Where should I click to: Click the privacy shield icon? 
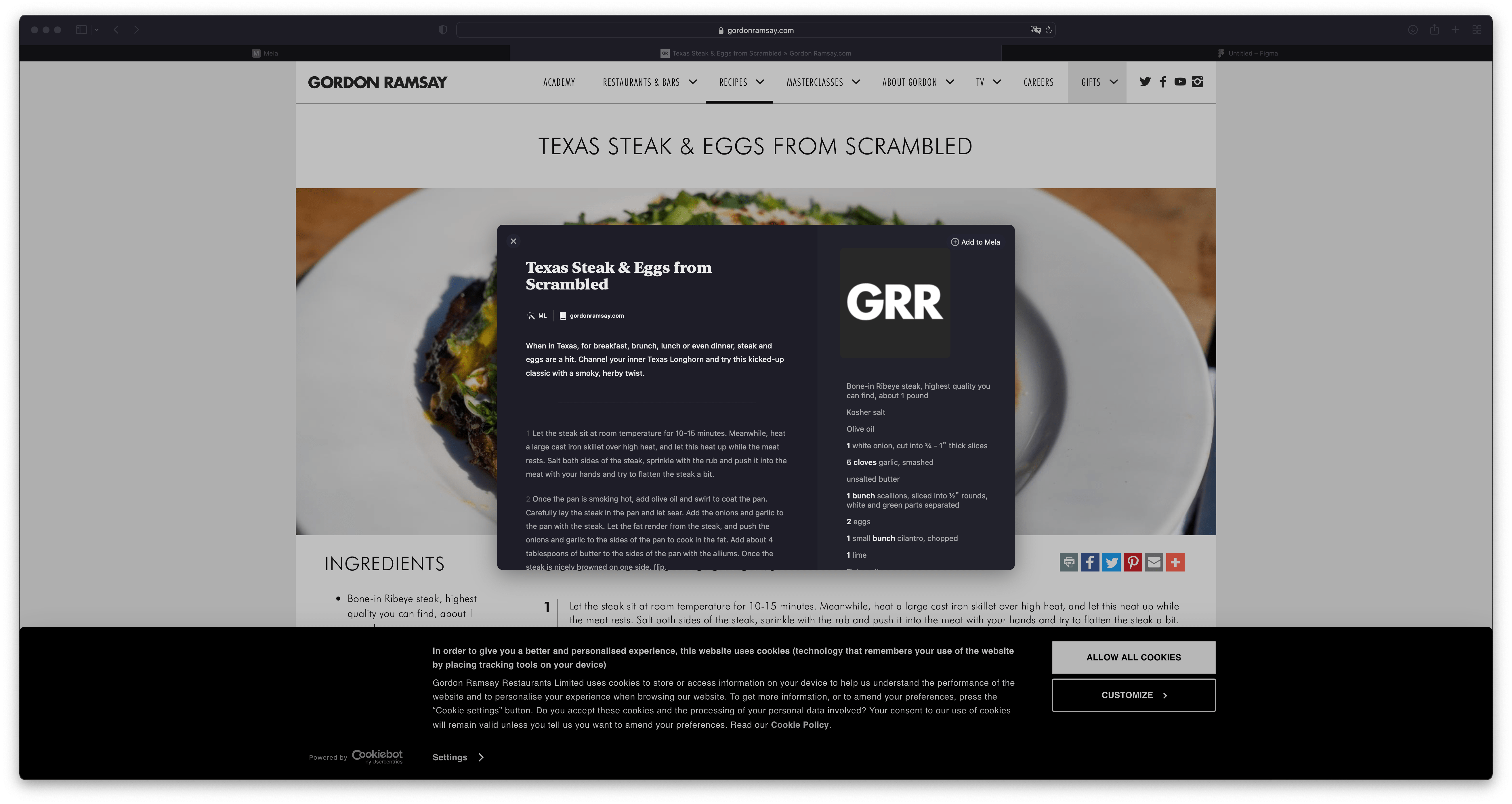[442, 30]
